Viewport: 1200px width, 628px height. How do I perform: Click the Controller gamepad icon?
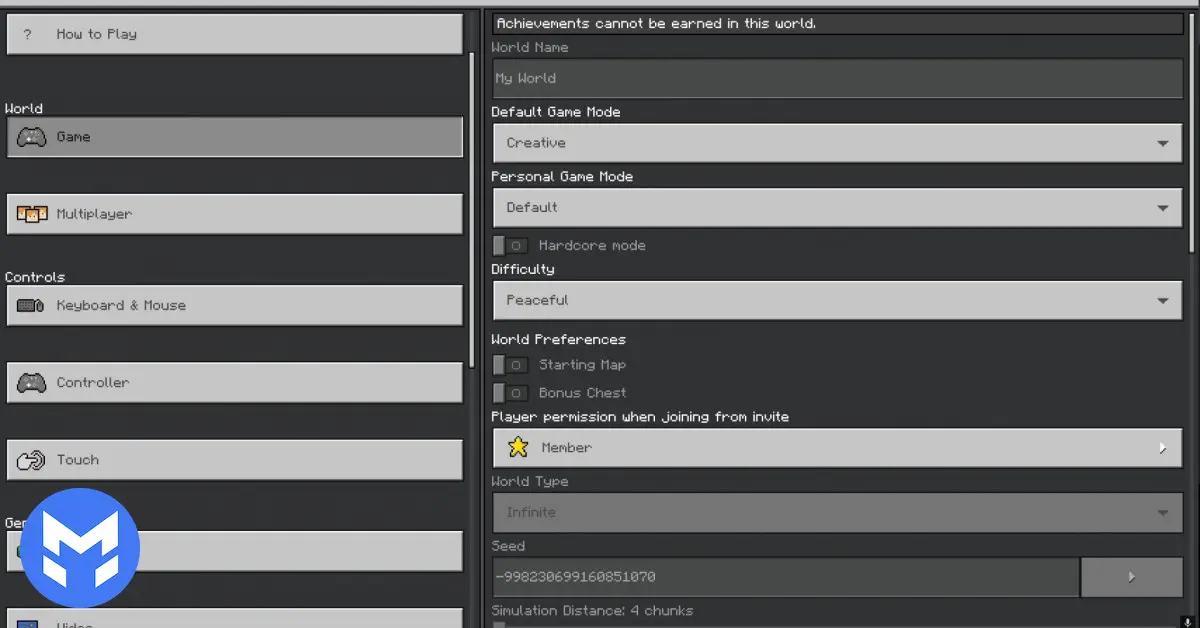31,383
